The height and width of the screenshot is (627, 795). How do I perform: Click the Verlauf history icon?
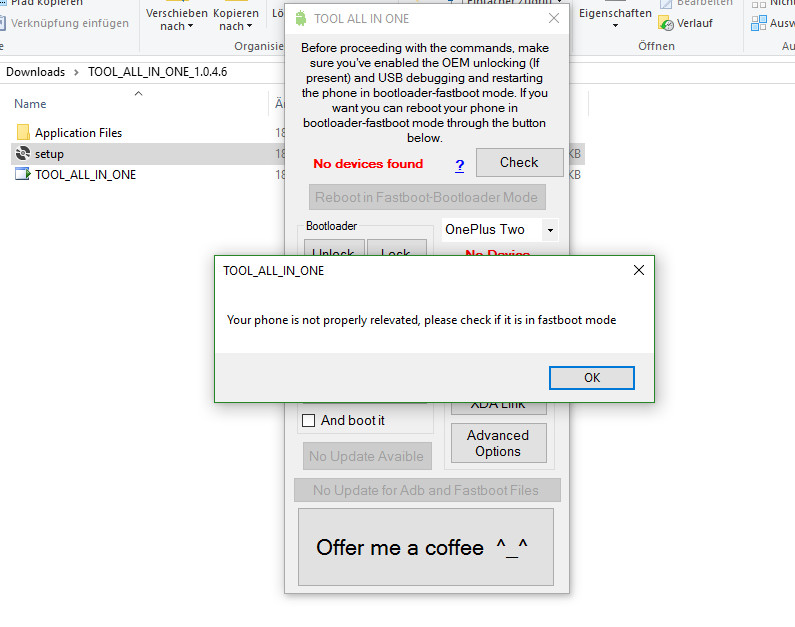(x=666, y=23)
